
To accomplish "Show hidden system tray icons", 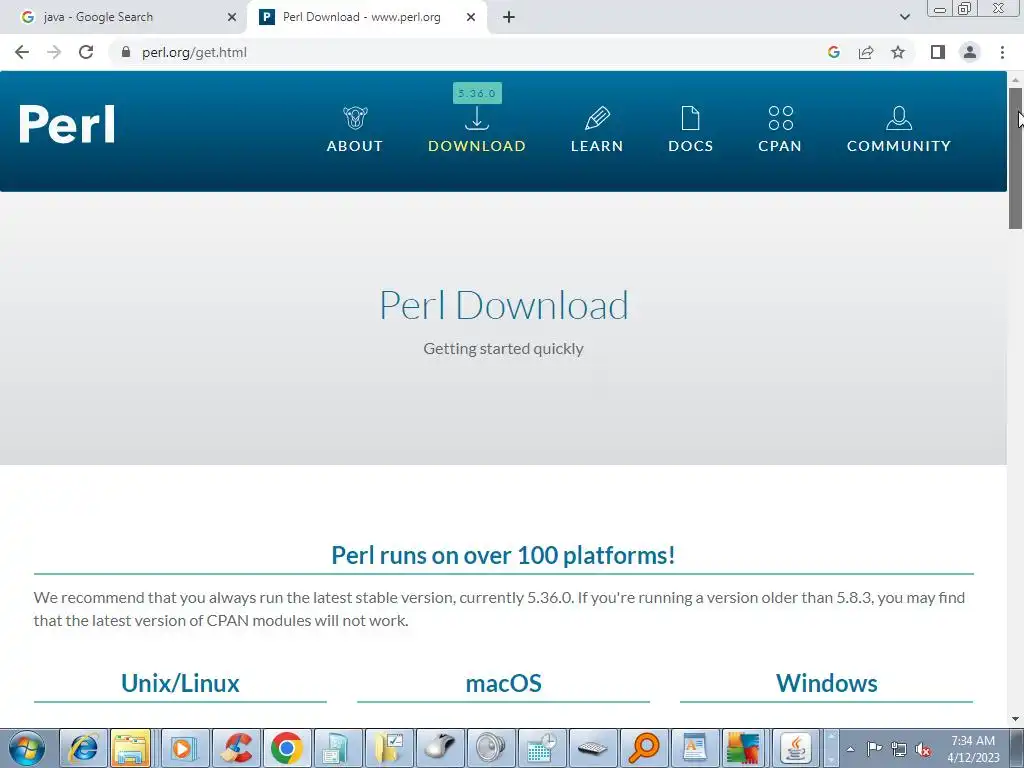I will click(850, 749).
